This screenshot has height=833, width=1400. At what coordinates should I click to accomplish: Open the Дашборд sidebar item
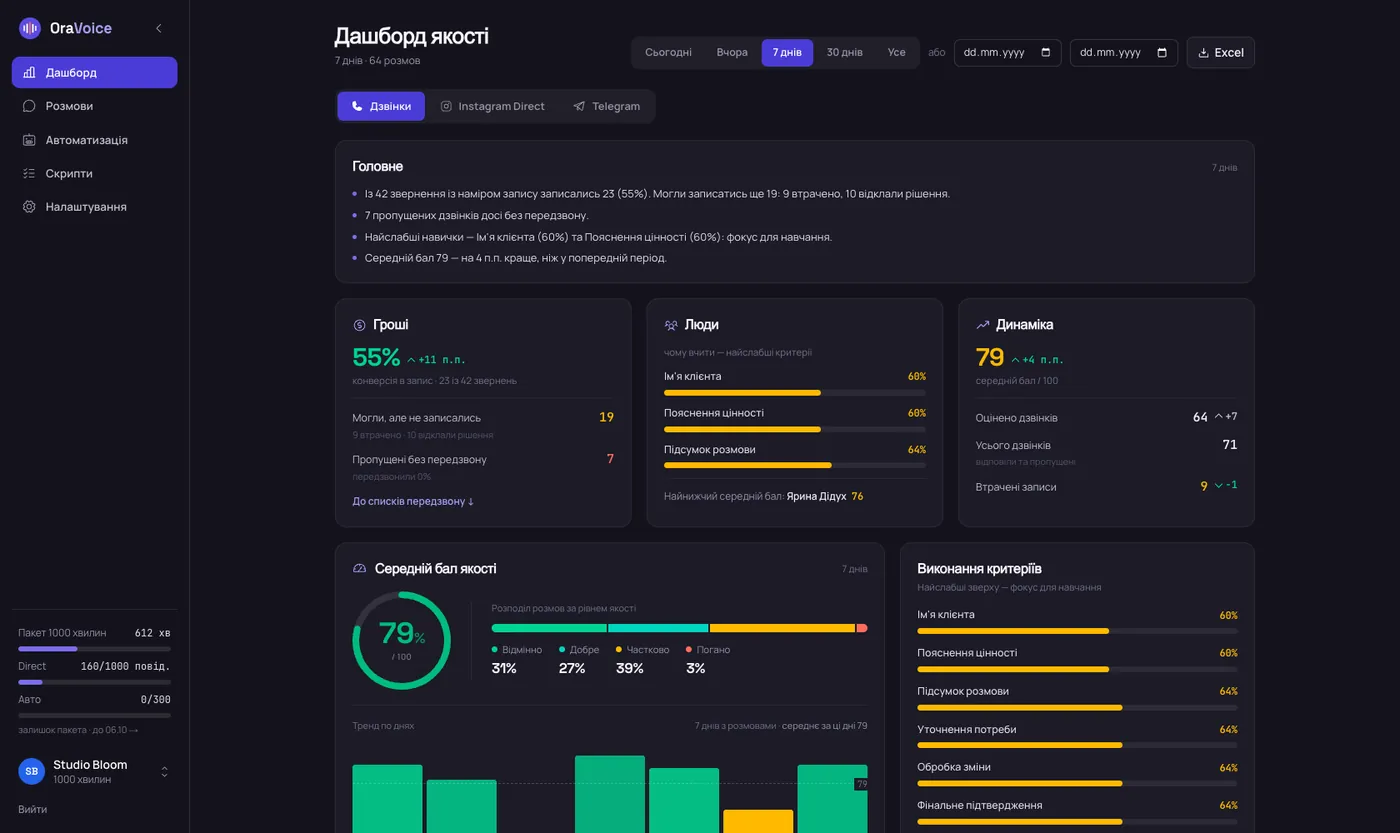[x=95, y=72]
